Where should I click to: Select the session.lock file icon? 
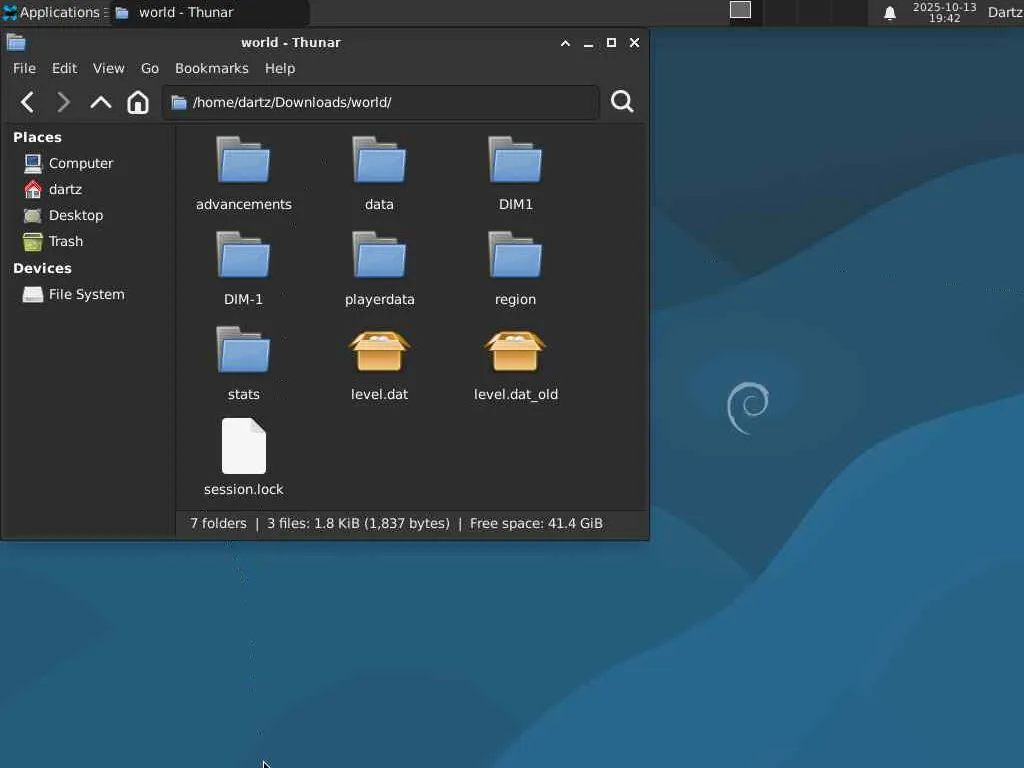point(243,447)
